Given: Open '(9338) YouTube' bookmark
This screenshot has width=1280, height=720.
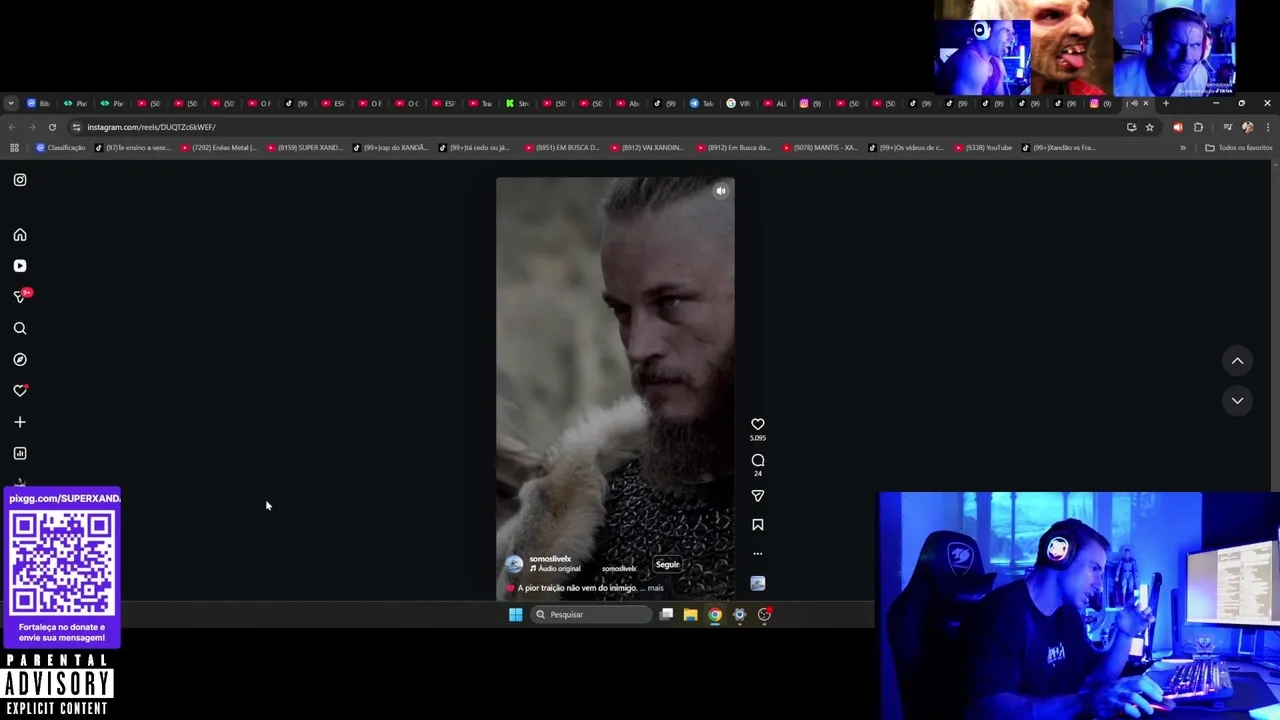Looking at the screenshot, I should point(983,148).
